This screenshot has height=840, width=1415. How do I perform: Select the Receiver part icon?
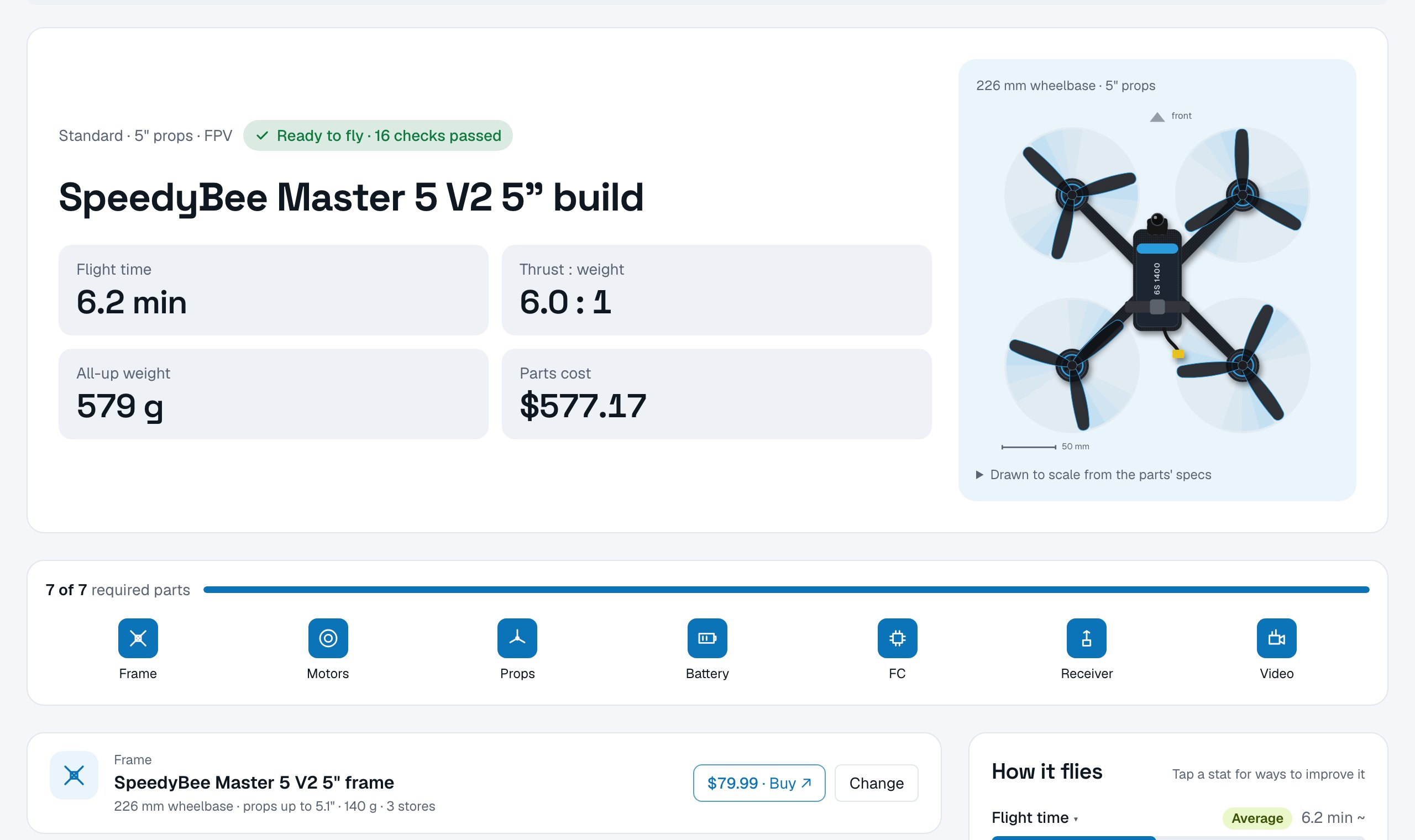coord(1087,638)
